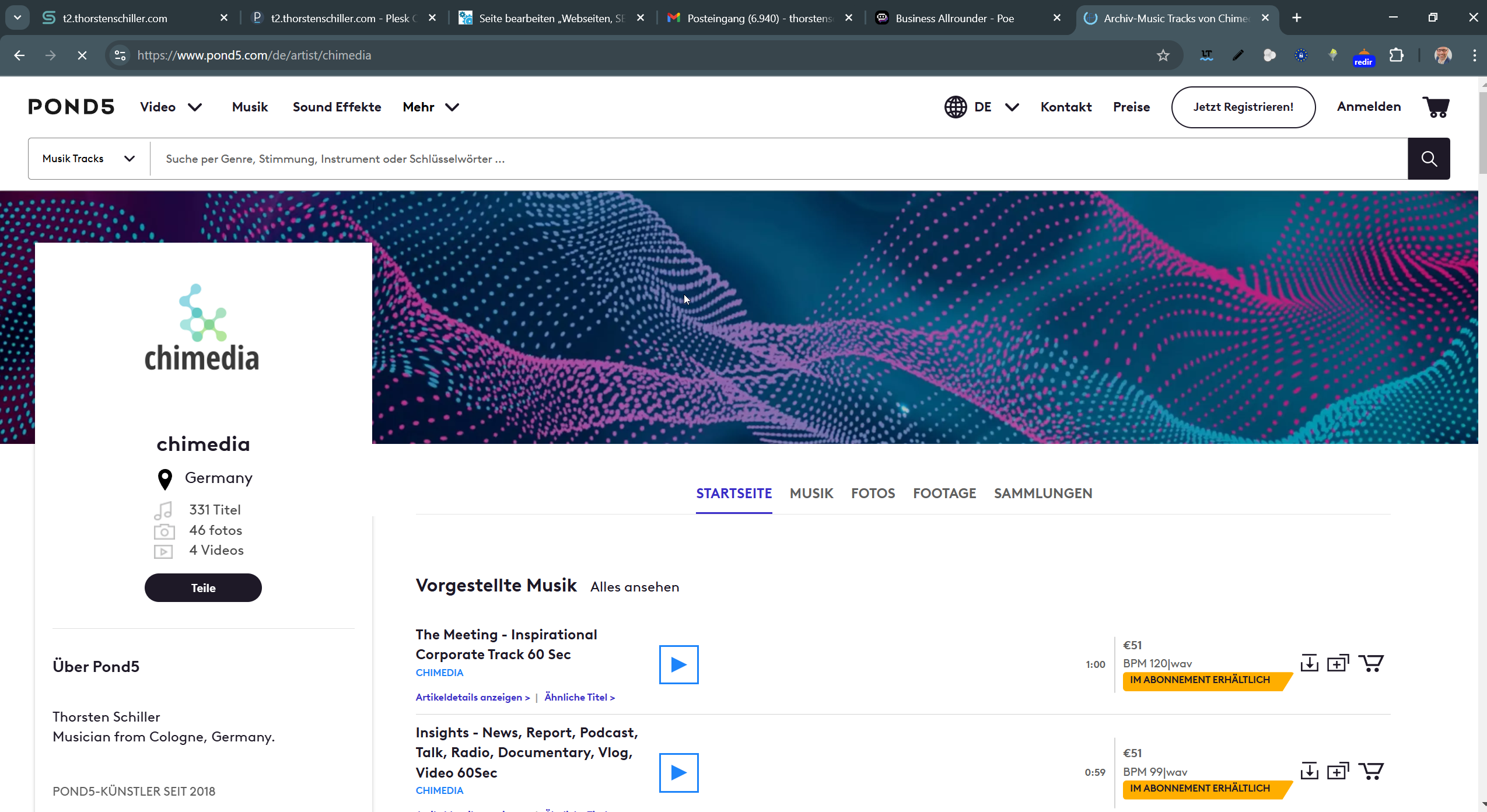1487x812 pixels.
Task: Click the Anmelden link
Action: [1369, 107]
